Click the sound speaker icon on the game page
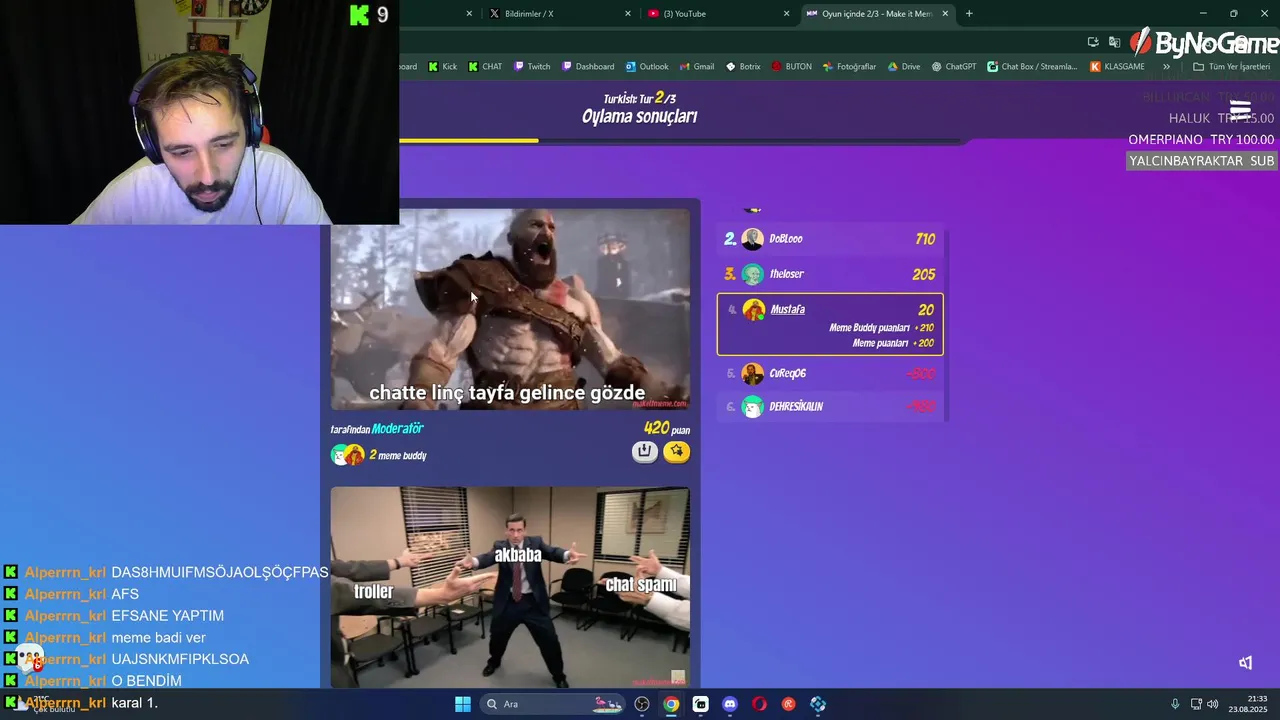Image resolution: width=1280 pixels, height=720 pixels. pyautogui.click(x=1246, y=663)
